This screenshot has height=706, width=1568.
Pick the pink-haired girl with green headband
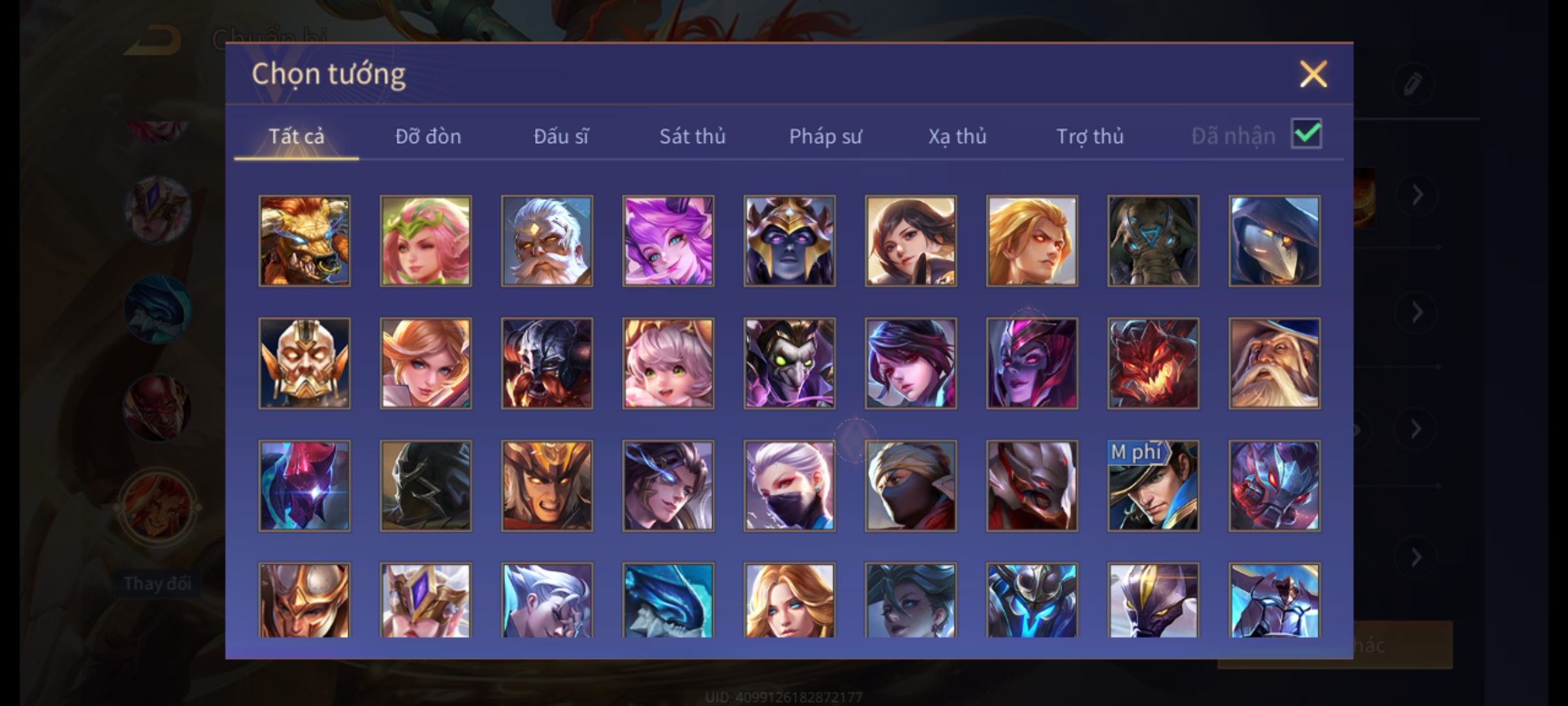pyautogui.click(x=426, y=241)
